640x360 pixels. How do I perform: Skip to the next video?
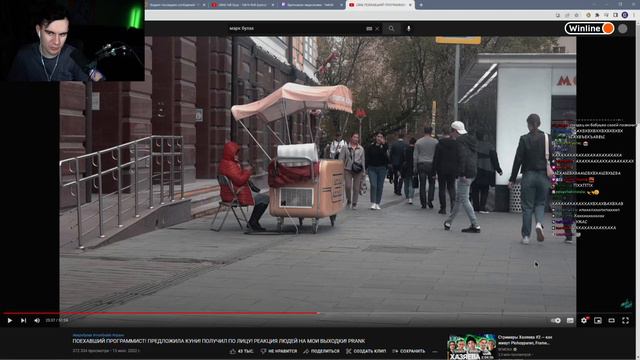tap(23, 321)
